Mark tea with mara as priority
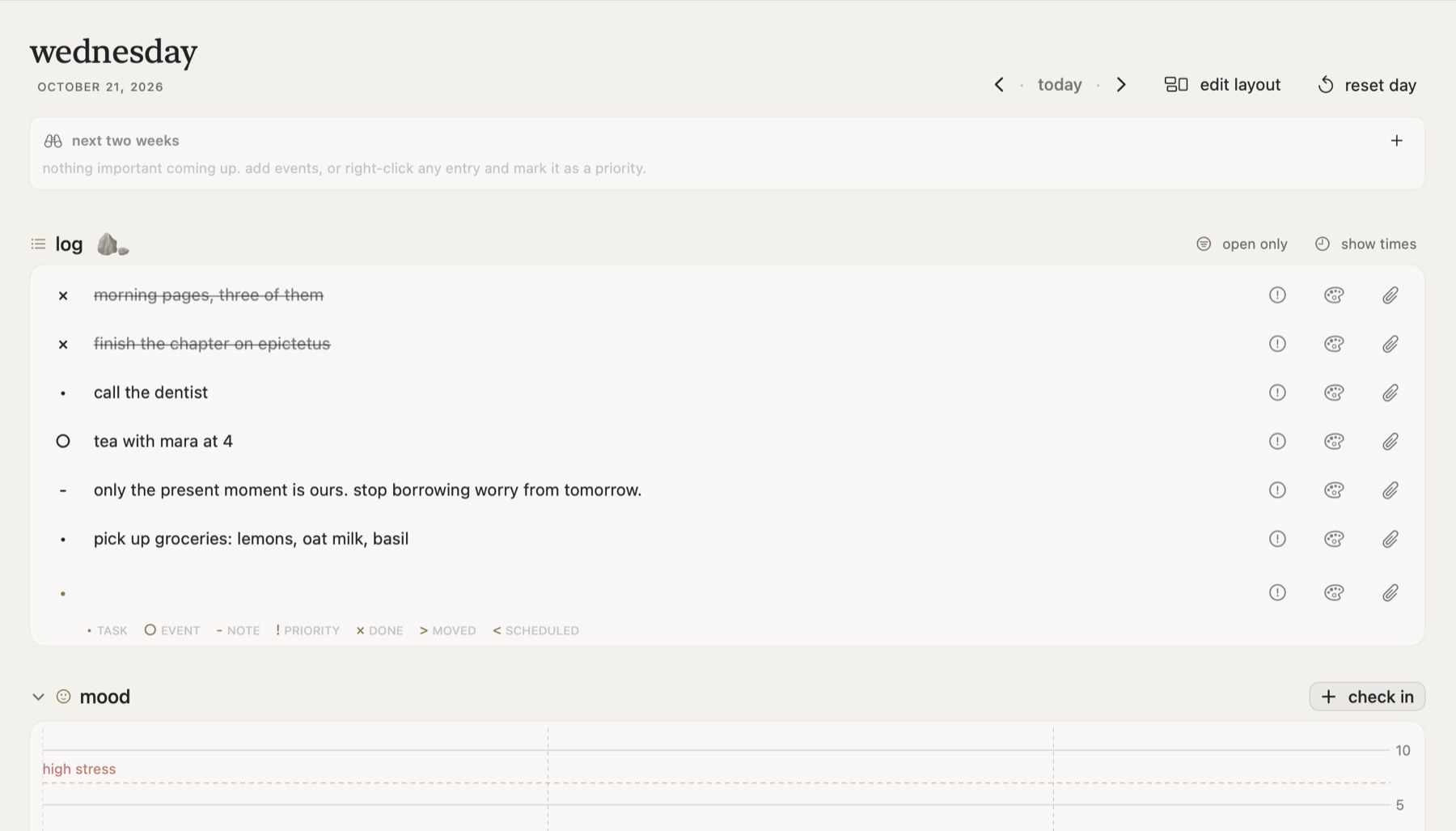This screenshot has height=831, width=1456. pyautogui.click(x=1277, y=441)
